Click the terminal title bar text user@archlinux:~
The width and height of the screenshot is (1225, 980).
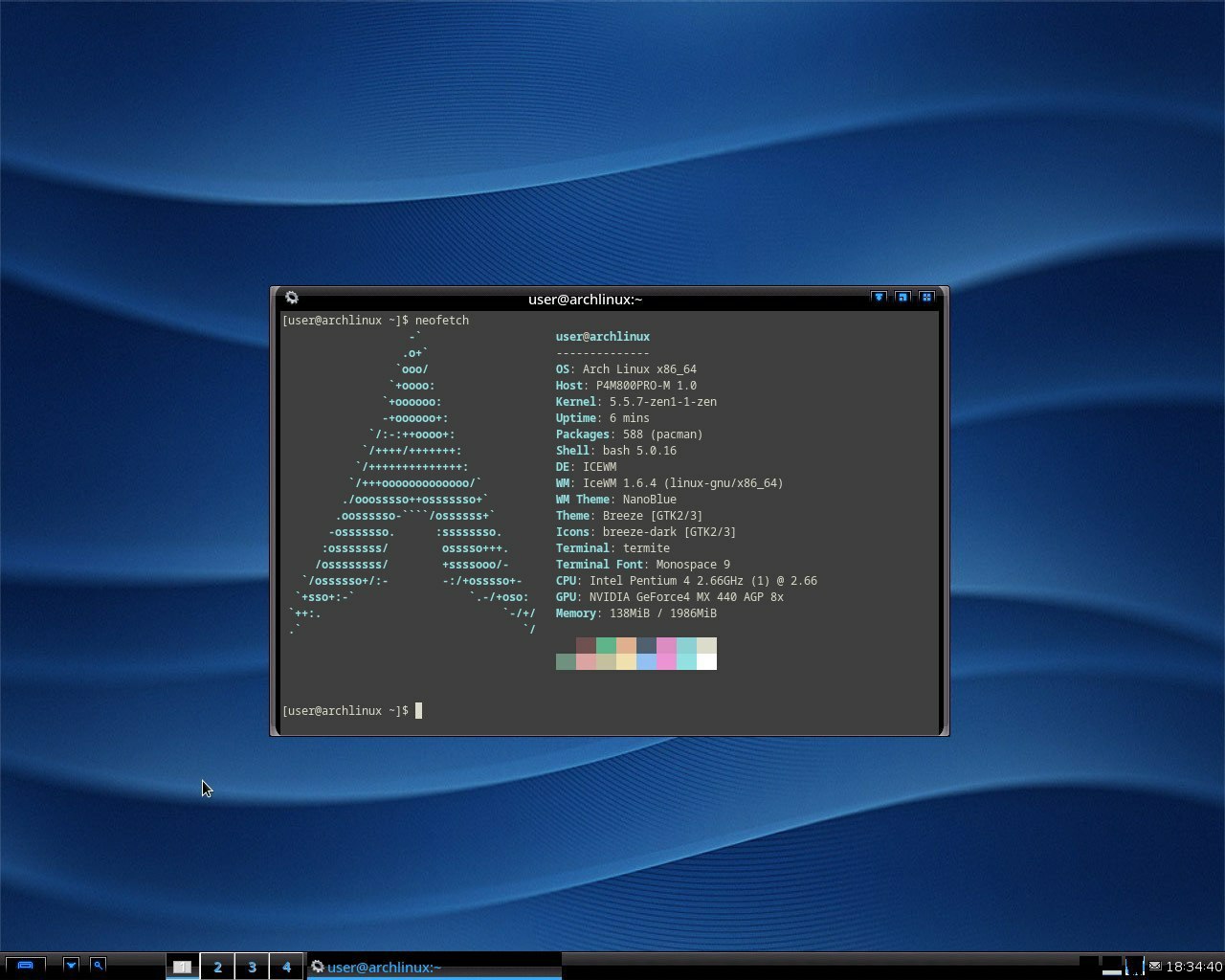tap(586, 300)
